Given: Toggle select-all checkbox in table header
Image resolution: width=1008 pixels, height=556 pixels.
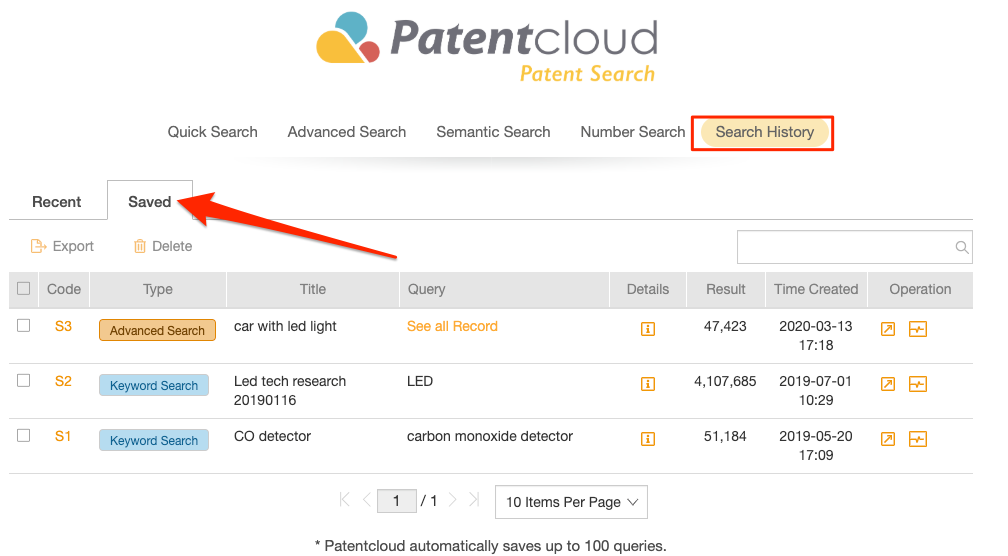Looking at the screenshot, I should [x=24, y=289].
